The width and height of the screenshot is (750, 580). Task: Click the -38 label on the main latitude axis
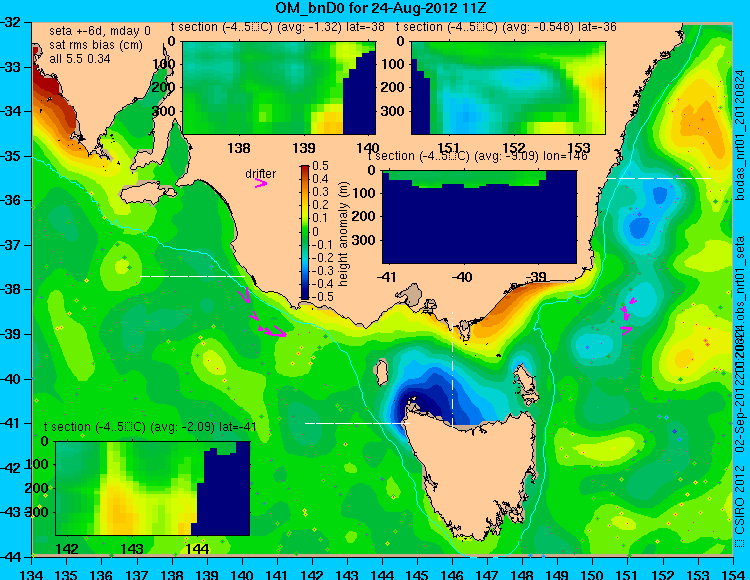[x=11, y=290]
